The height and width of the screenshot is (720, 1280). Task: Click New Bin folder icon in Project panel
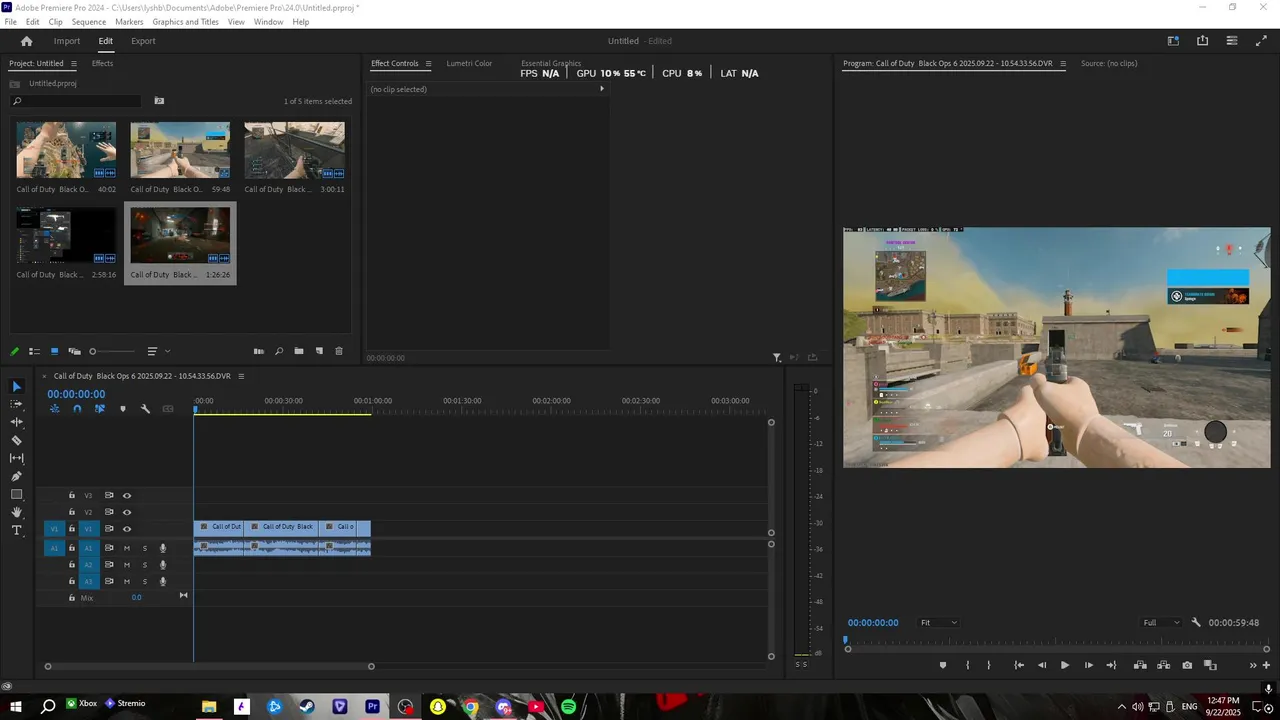click(299, 351)
